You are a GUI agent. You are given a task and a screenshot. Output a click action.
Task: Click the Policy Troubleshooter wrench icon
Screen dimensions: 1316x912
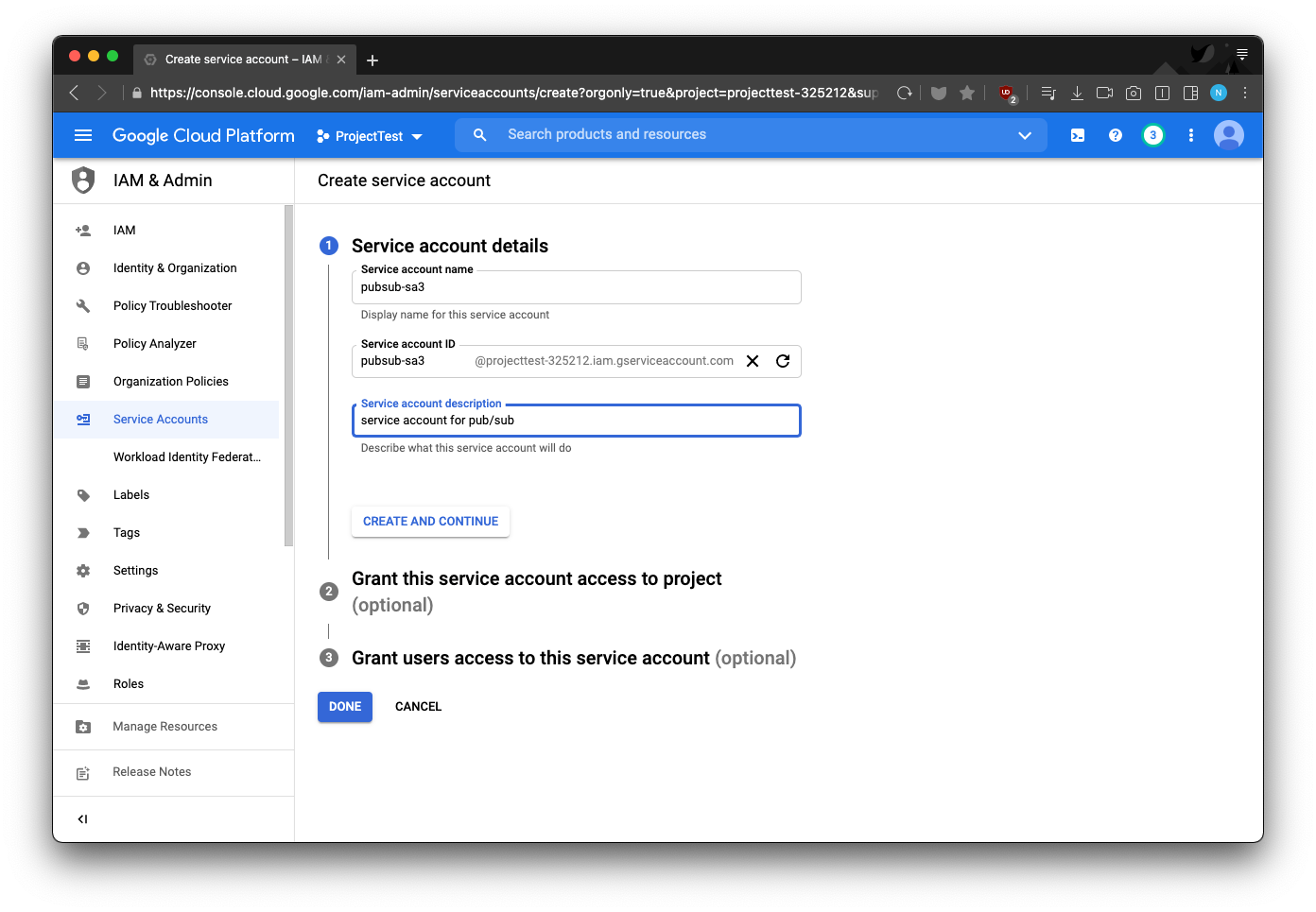pyautogui.click(x=83, y=305)
